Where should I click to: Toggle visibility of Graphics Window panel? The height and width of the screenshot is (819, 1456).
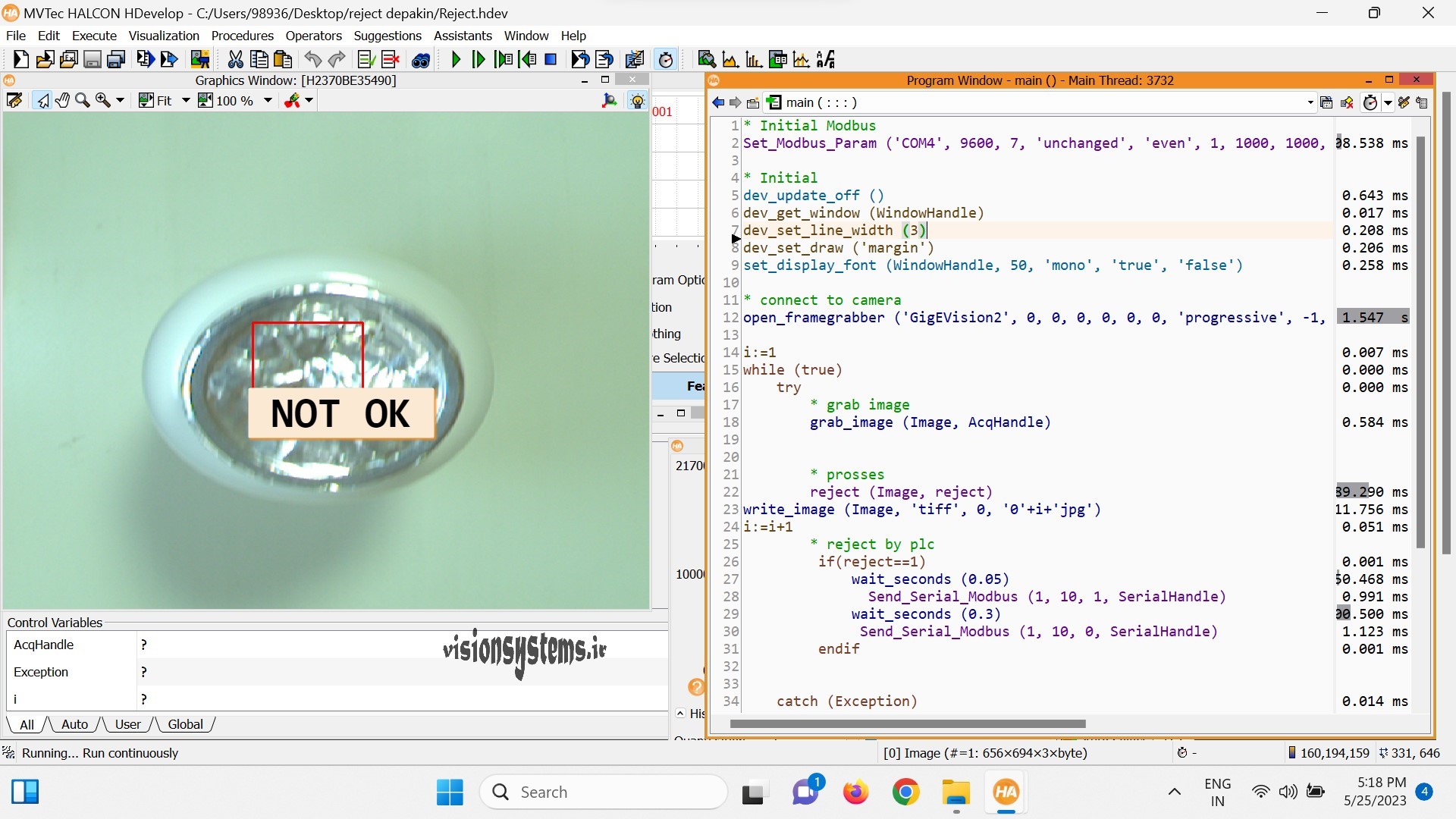pyautogui.click(x=632, y=80)
